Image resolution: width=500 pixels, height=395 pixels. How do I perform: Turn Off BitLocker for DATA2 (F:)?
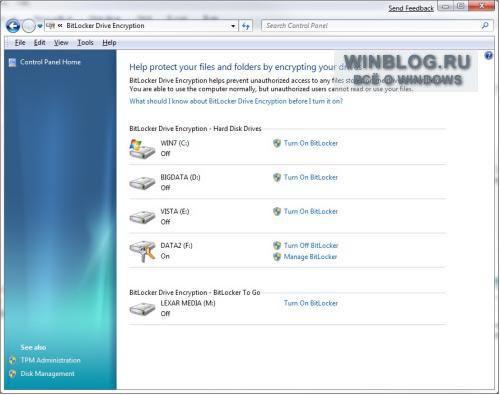click(x=311, y=246)
